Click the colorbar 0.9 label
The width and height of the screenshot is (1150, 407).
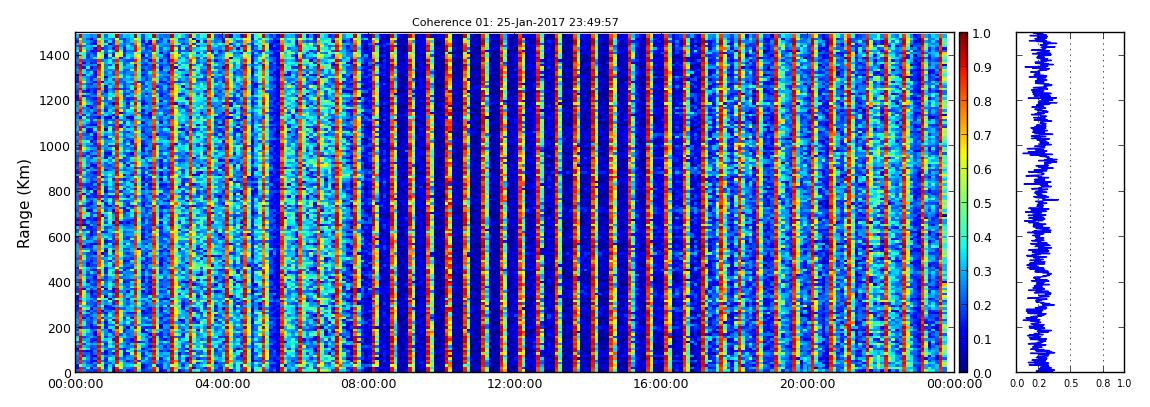tap(981, 67)
